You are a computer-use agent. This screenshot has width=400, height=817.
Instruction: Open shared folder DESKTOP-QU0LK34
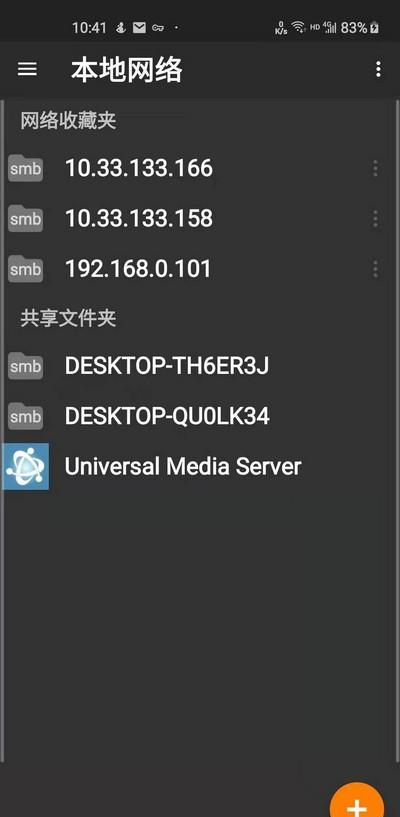[x=200, y=416]
